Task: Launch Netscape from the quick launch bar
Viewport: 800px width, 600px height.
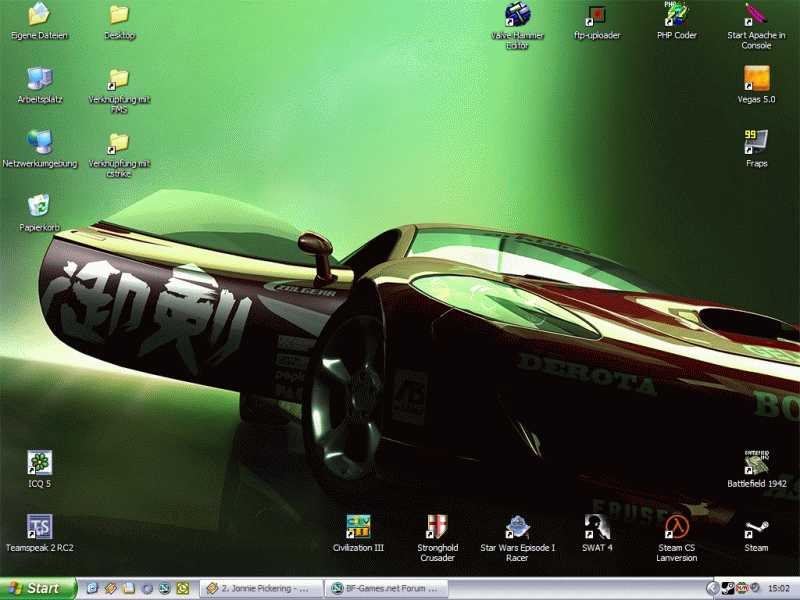Action: tap(164, 588)
